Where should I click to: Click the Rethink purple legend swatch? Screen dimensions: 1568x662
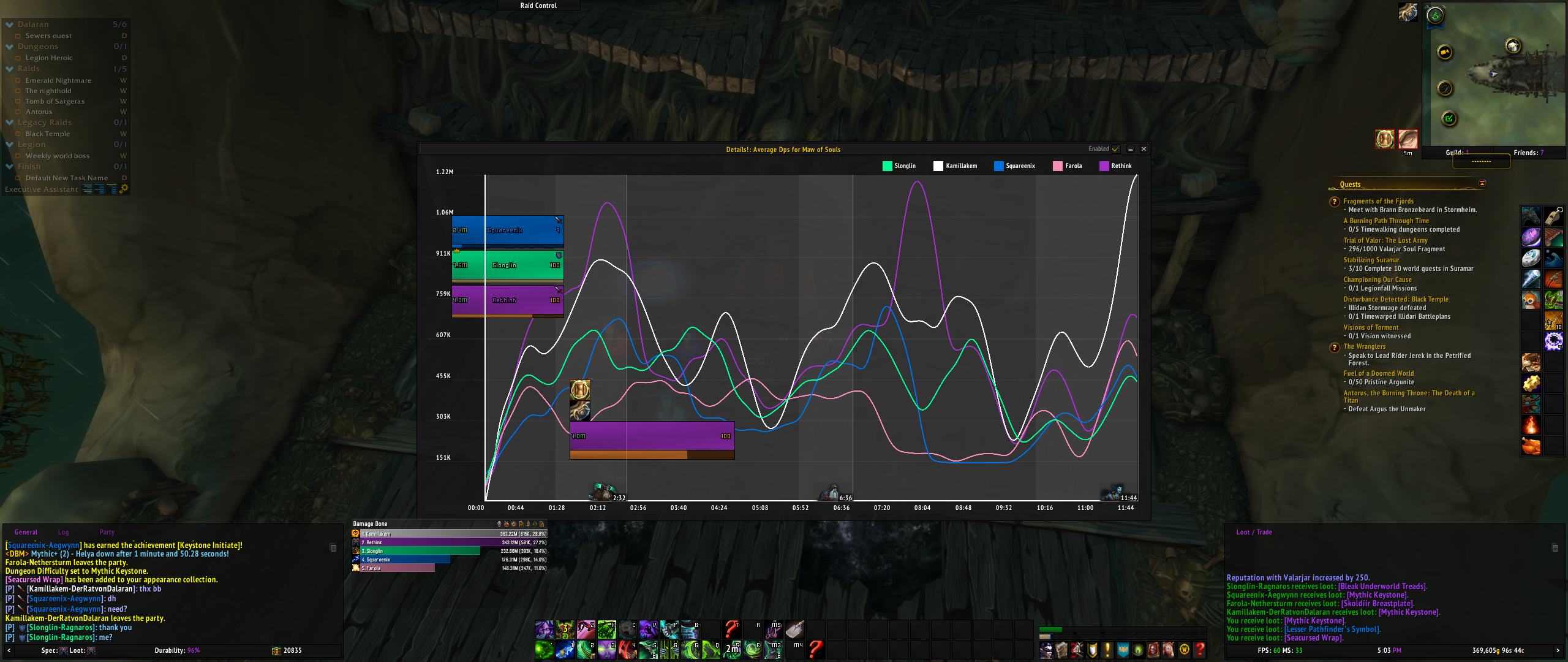pyautogui.click(x=1104, y=166)
